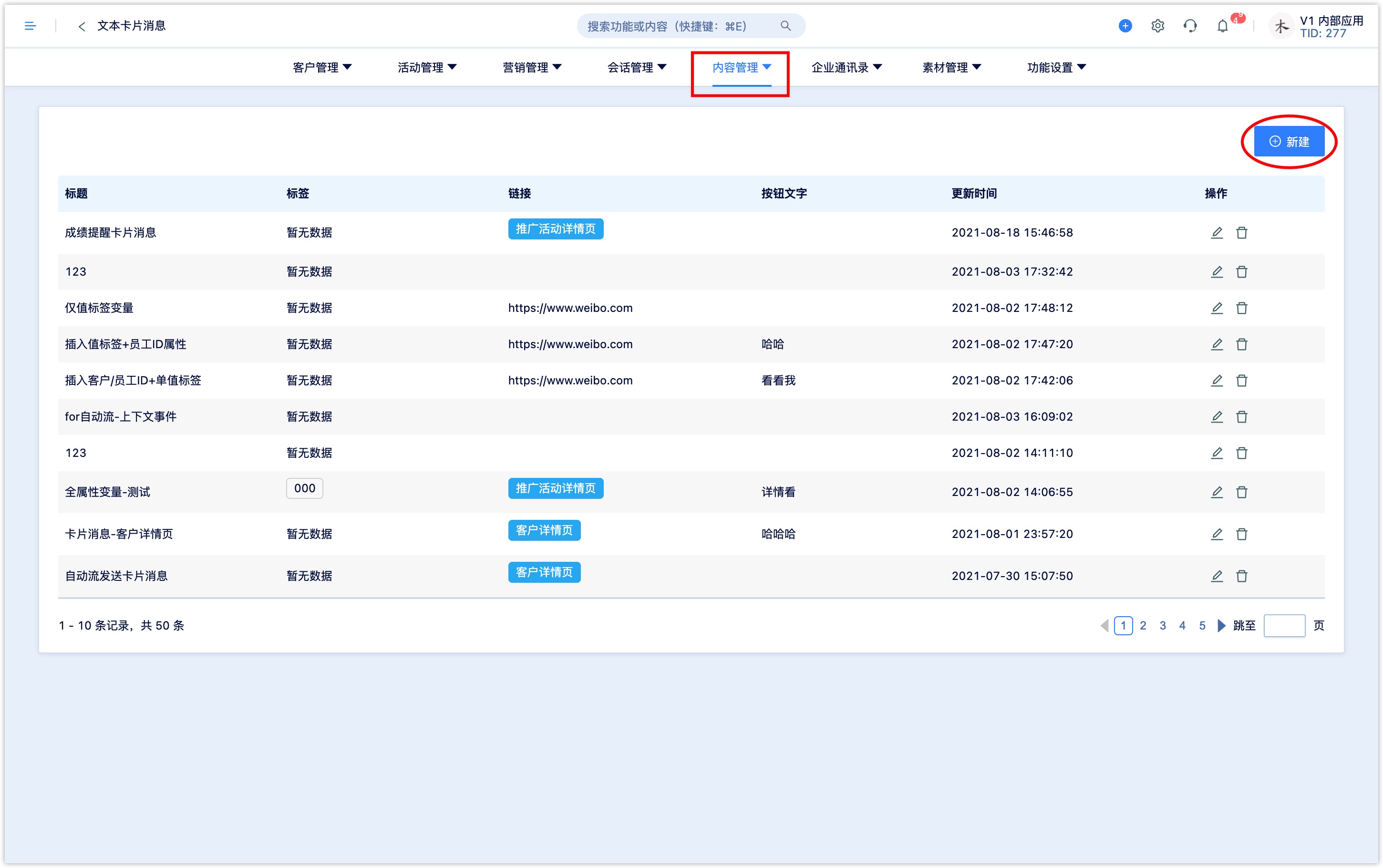Expand the 客户管理 dropdown menu
The image size is (1383, 868).
(x=322, y=67)
